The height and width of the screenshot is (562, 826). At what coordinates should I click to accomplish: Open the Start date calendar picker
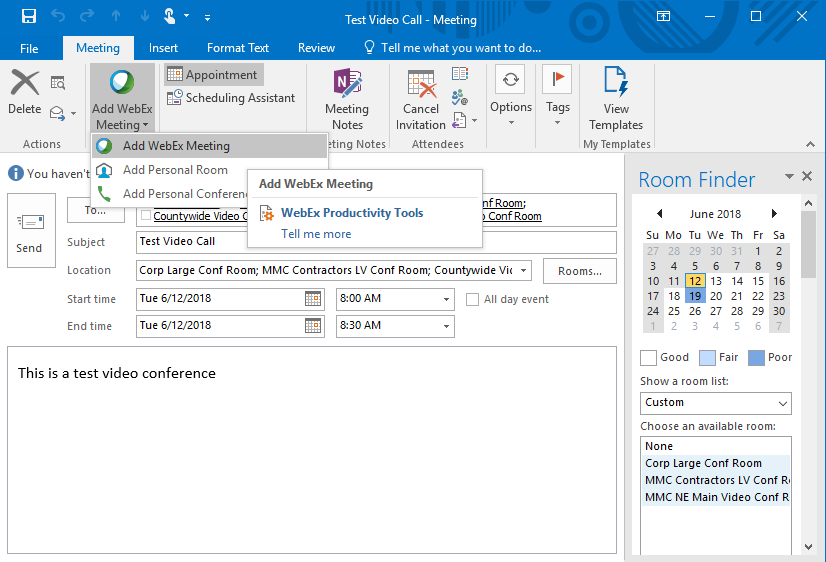[x=313, y=299]
